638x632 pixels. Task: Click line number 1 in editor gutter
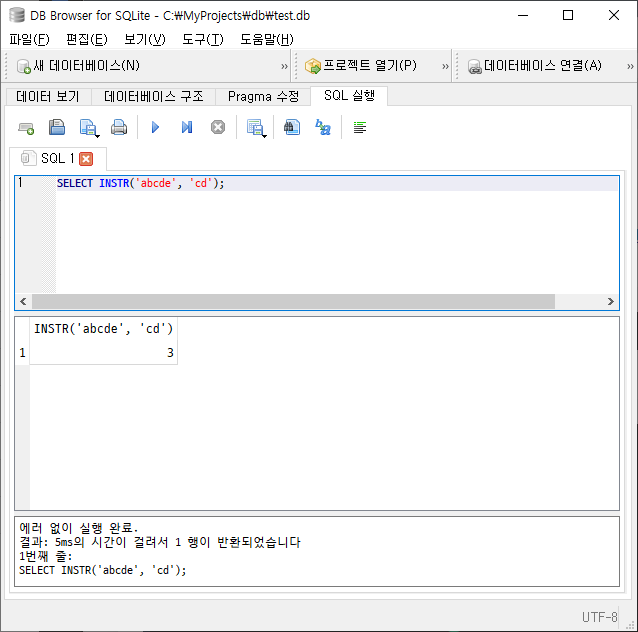[20, 183]
